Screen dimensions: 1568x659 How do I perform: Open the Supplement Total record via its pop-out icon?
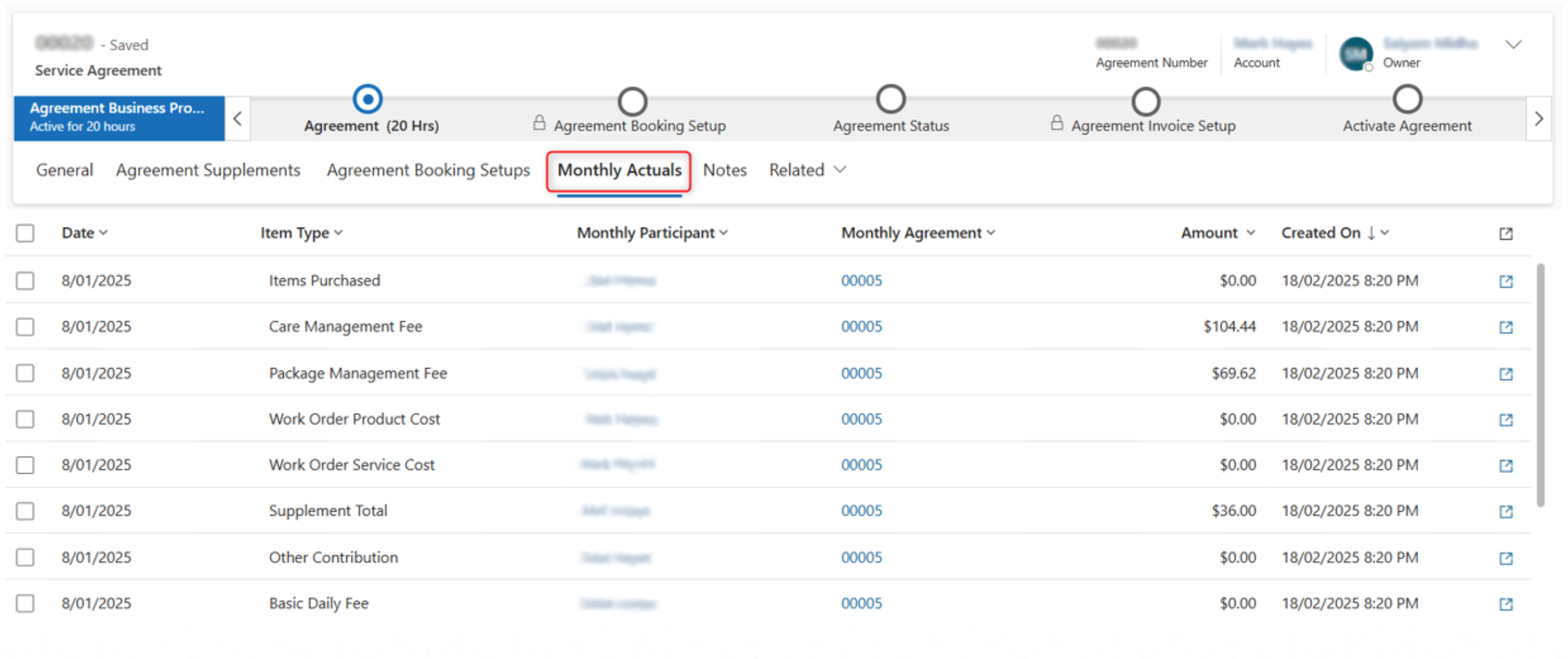1505,511
